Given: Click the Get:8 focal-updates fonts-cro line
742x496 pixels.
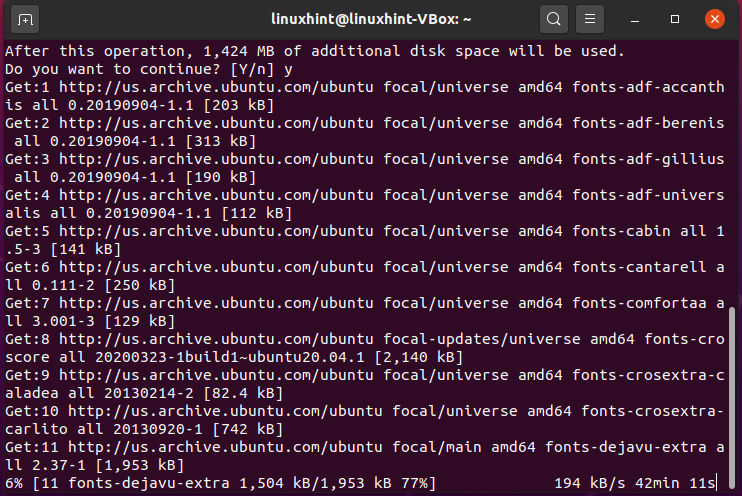Looking at the screenshot, I should (x=364, y=339).
